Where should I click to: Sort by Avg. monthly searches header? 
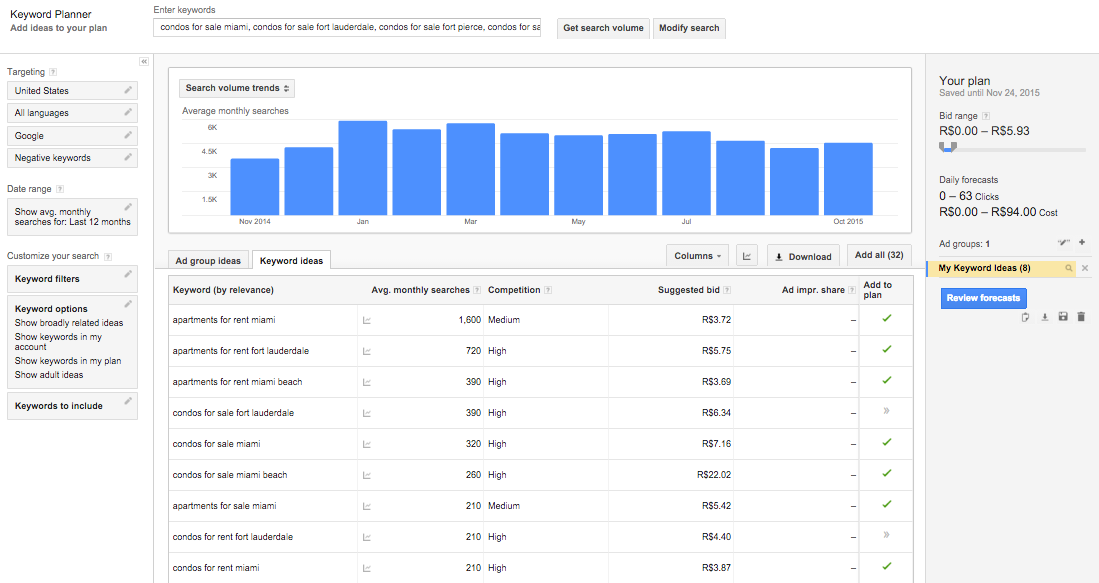click(421, 290)
